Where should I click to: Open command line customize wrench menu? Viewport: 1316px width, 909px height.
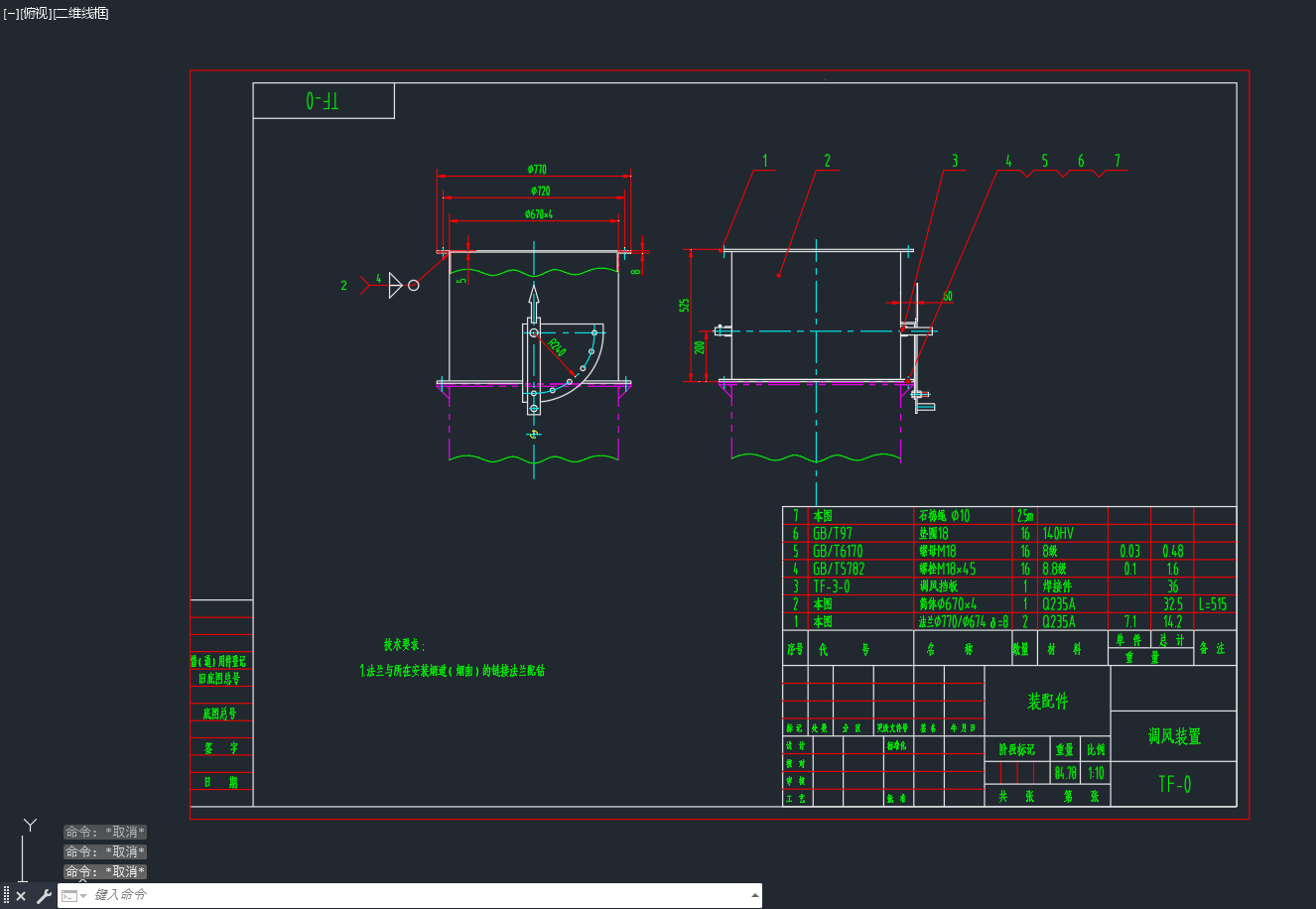coord(44,896)
